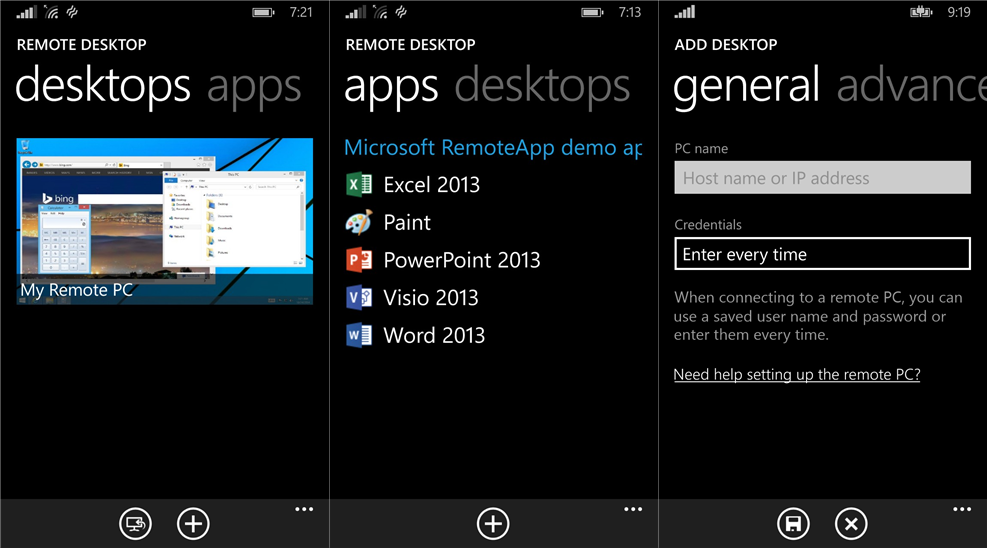Launch the Paint app icon
987x548 pixels.
(359, 222)
